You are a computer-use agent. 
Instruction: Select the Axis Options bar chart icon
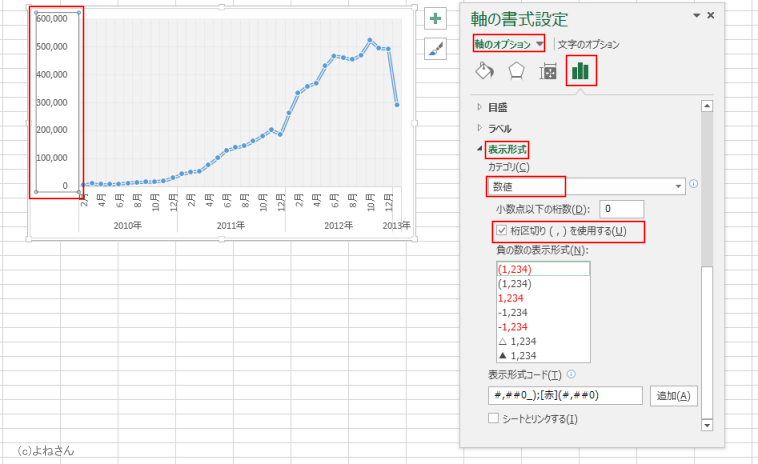click(581, 71)
